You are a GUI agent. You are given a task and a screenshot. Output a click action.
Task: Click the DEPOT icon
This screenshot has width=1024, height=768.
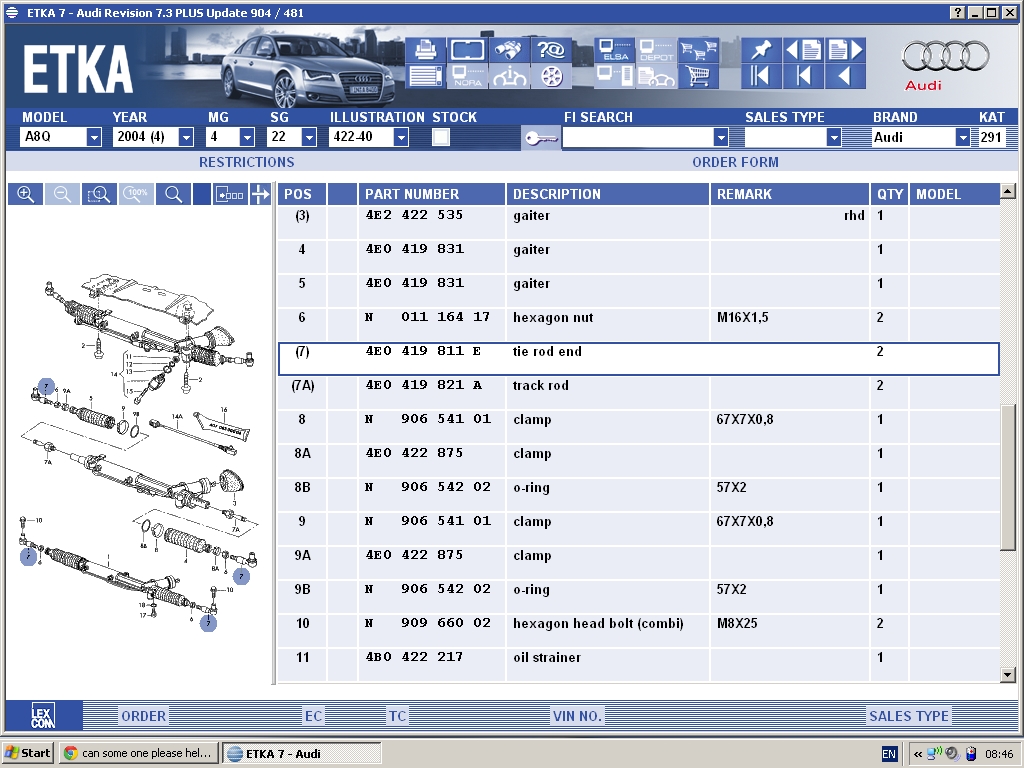pos(656,50)
